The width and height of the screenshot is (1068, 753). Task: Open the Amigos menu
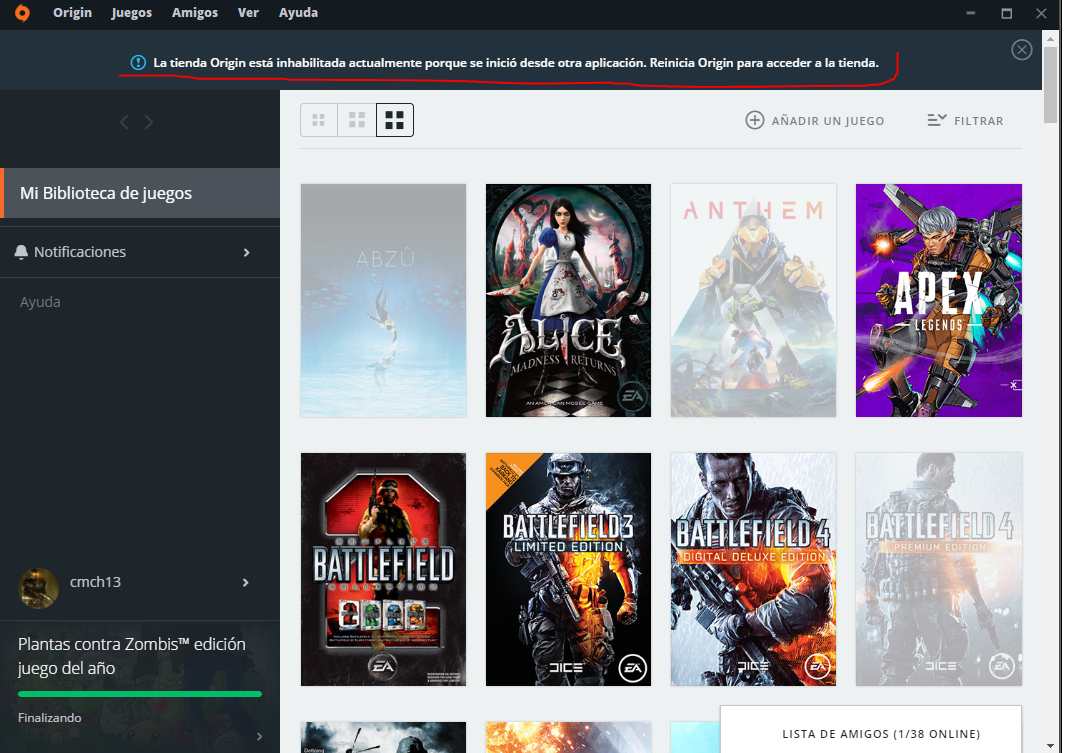[195, 13]
